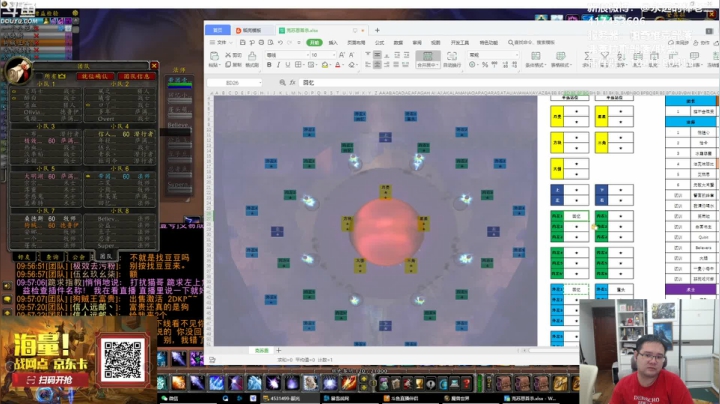Image resolution: width=720 pixels, height=404 pixels.
Task: Click the Filter funnel icon
Action: tap(605, 56)
